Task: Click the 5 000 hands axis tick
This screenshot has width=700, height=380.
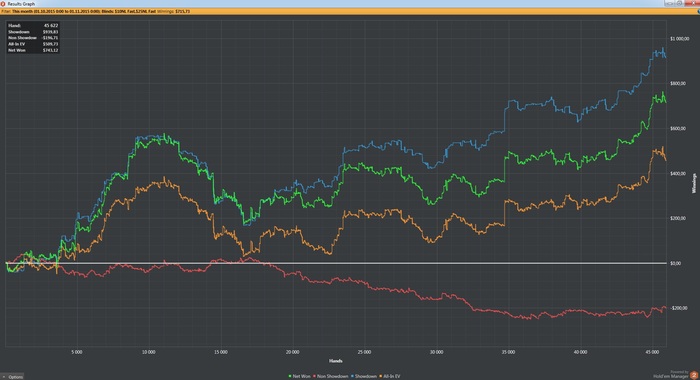Action: click(x=77, y=352)
